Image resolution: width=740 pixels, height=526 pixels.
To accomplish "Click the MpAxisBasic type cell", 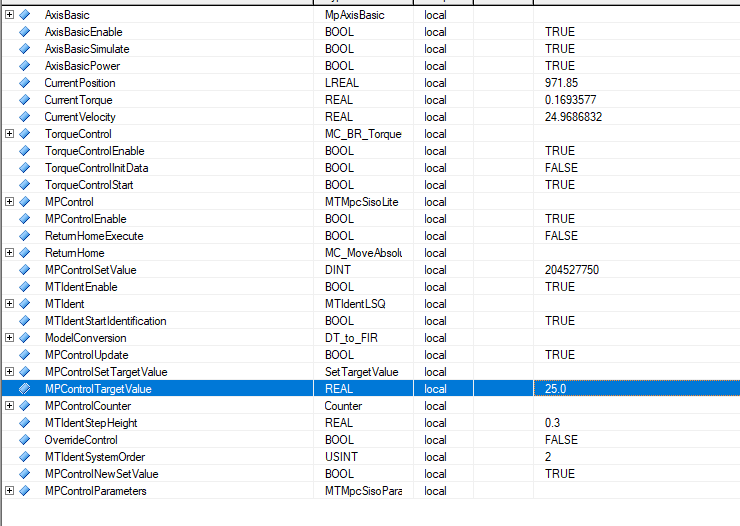I will [x=354, y=15].
